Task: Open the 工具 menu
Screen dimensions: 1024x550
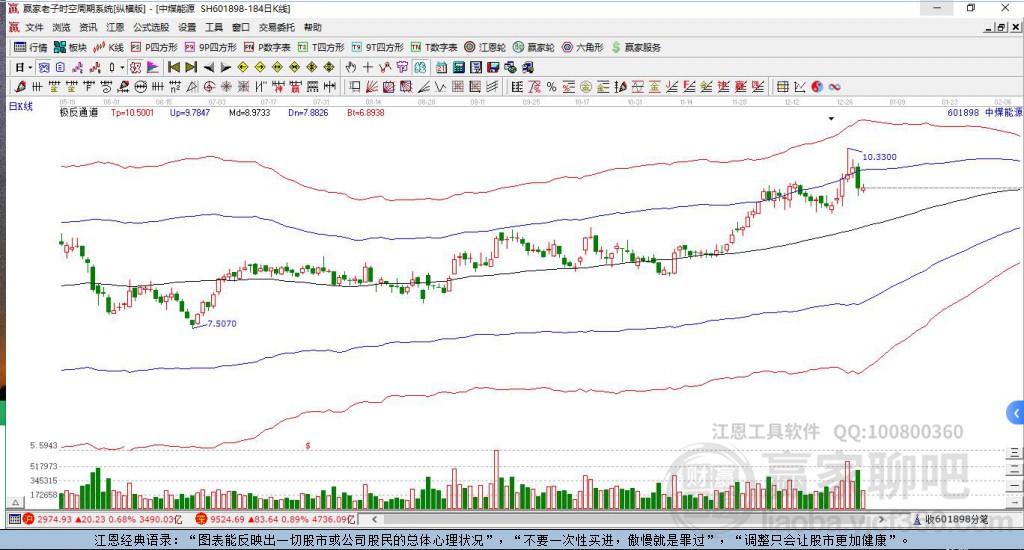Action: pos(214,27)
